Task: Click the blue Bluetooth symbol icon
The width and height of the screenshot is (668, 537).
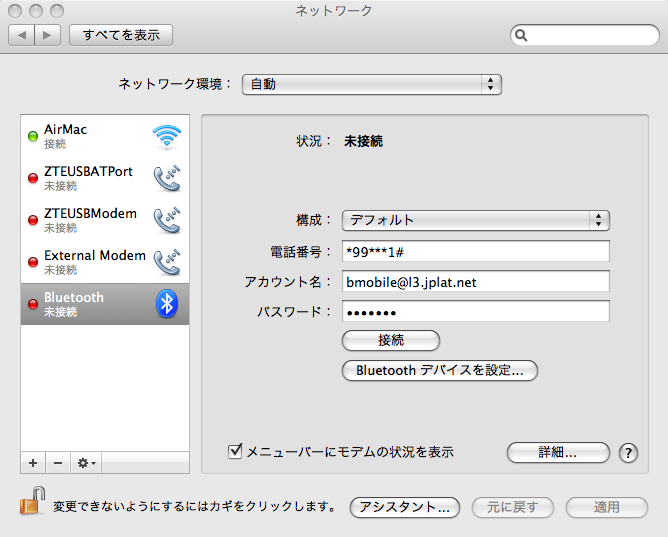Action: (x=167, y=304)
